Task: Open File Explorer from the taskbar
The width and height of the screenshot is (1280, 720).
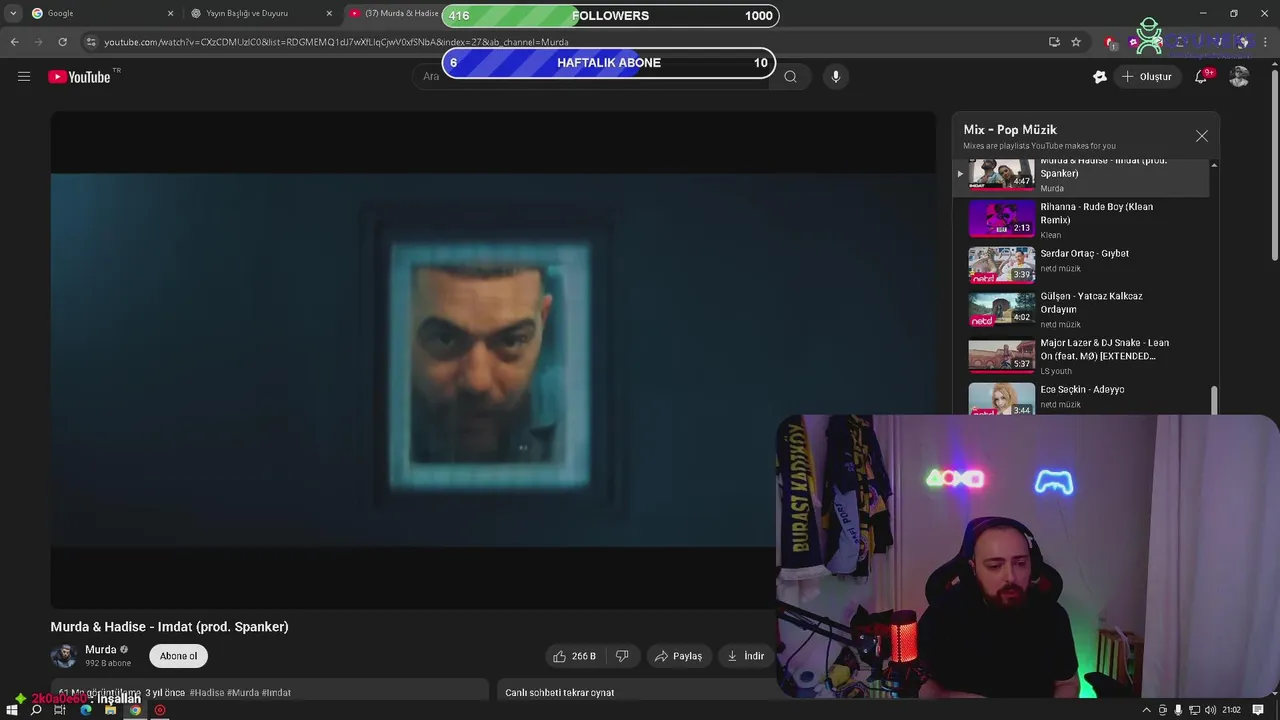Action: coord(110,710)
